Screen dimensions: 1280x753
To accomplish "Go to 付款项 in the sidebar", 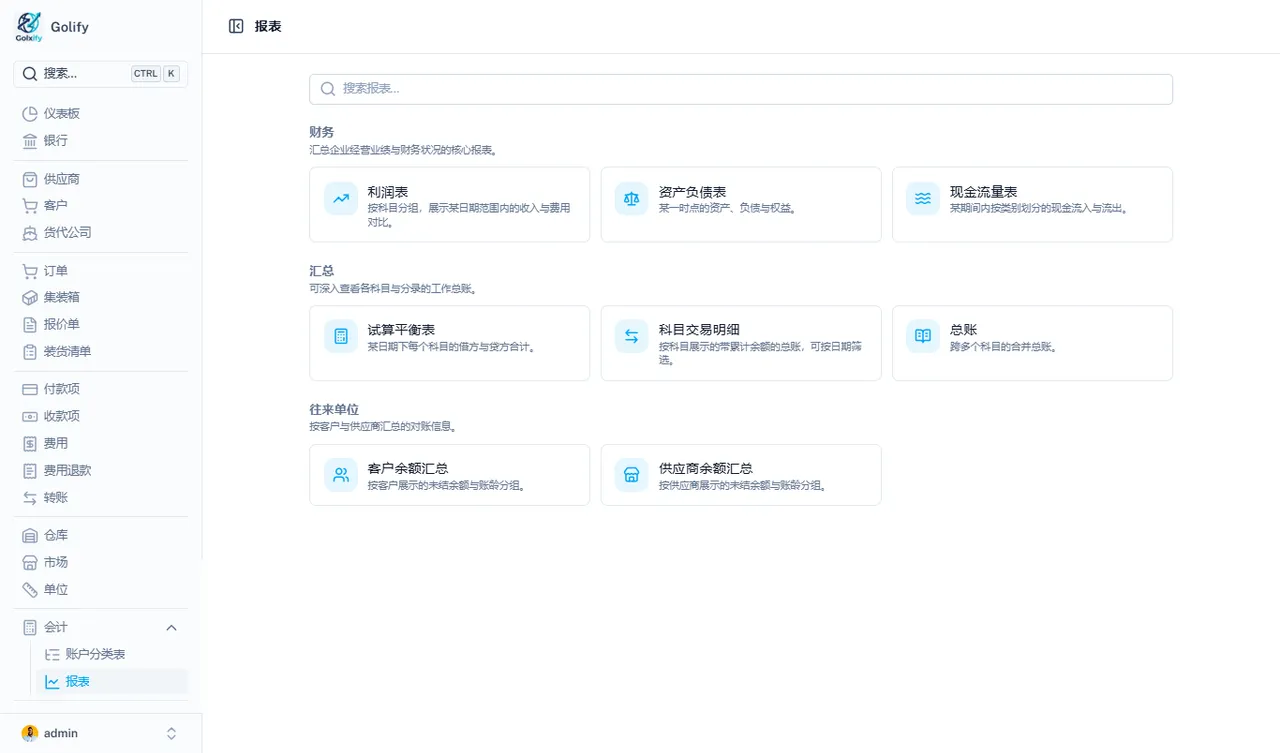I will (x=101, y=389).
